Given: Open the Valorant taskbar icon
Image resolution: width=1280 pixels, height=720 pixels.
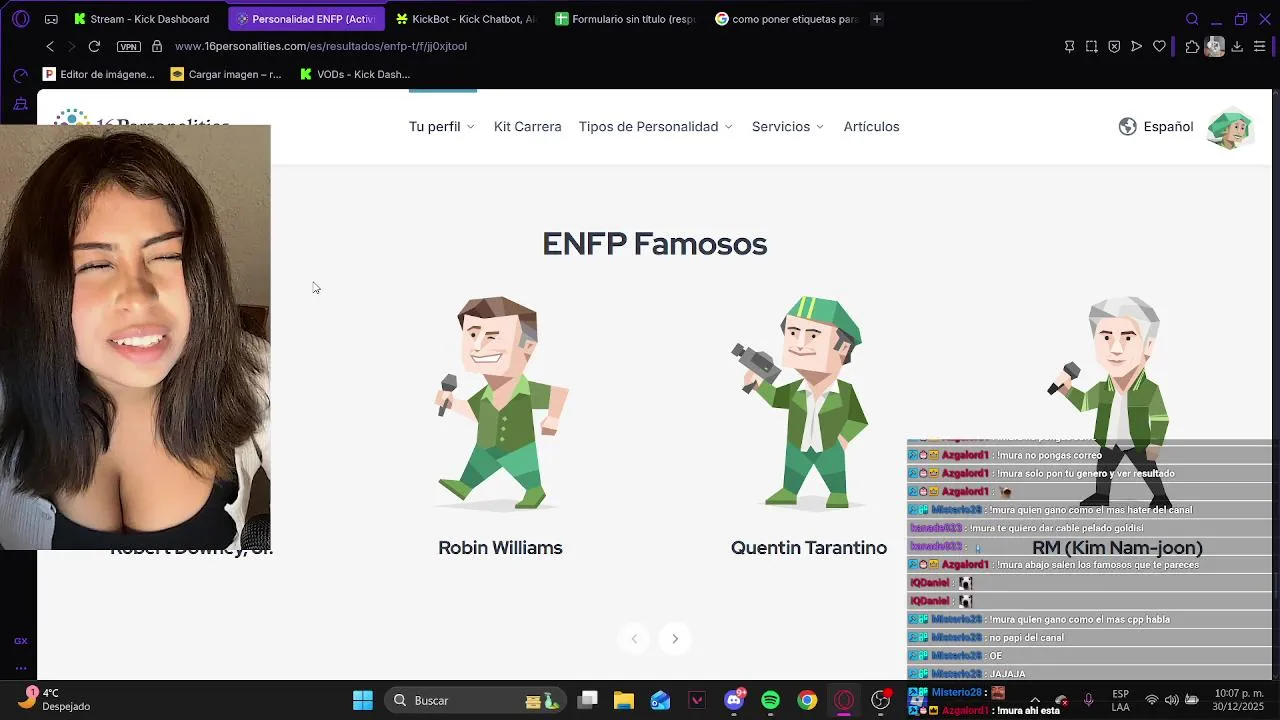Looking at the screenshot, I should pos(697,700).
